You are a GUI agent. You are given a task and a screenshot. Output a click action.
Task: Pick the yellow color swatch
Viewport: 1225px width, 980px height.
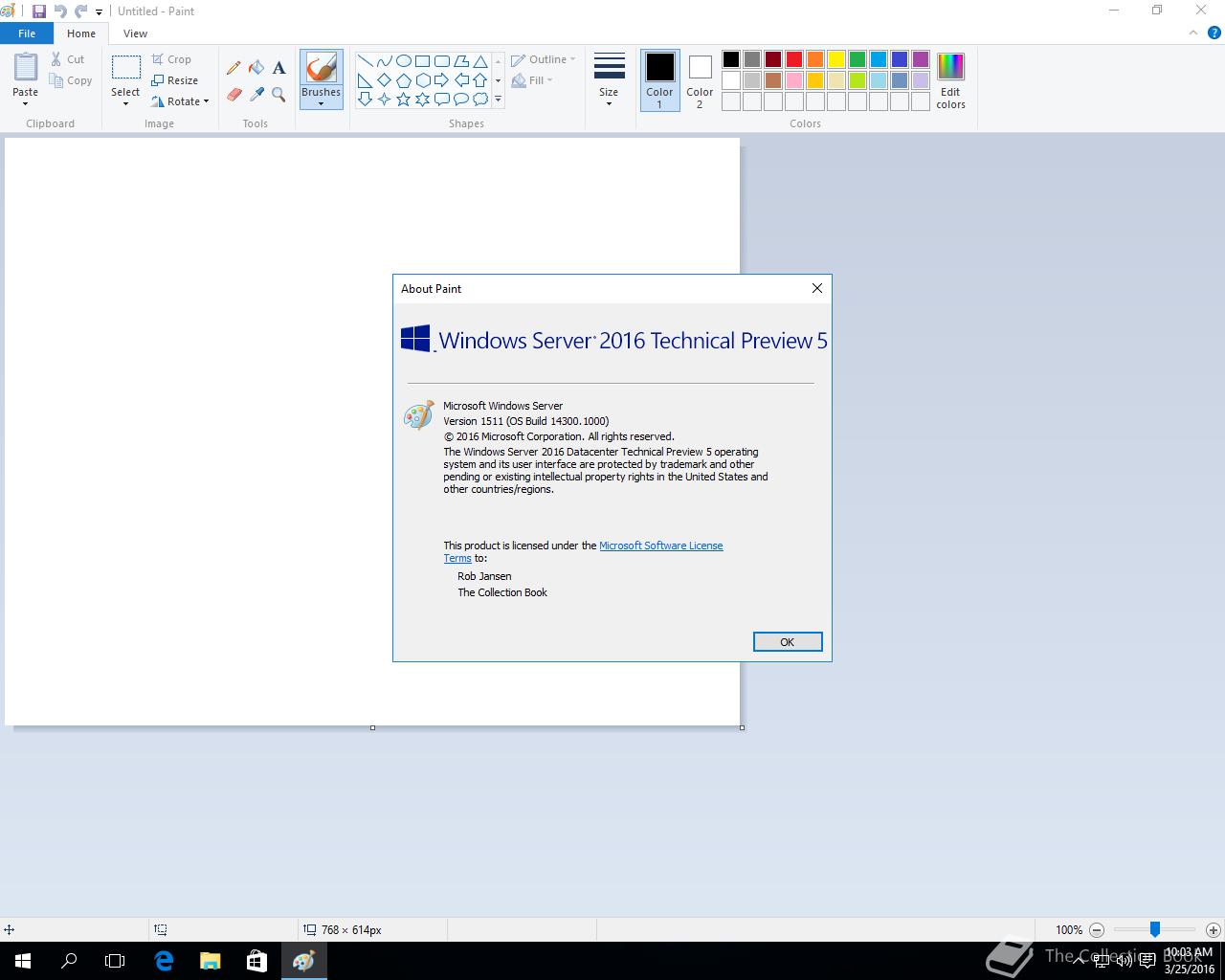(836, 59)
